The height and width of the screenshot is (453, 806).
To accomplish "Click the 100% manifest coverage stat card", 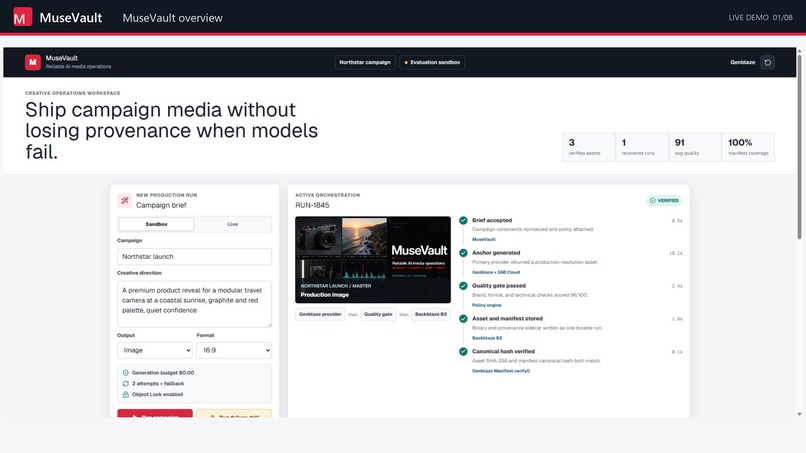I will [x=748, y=147].
